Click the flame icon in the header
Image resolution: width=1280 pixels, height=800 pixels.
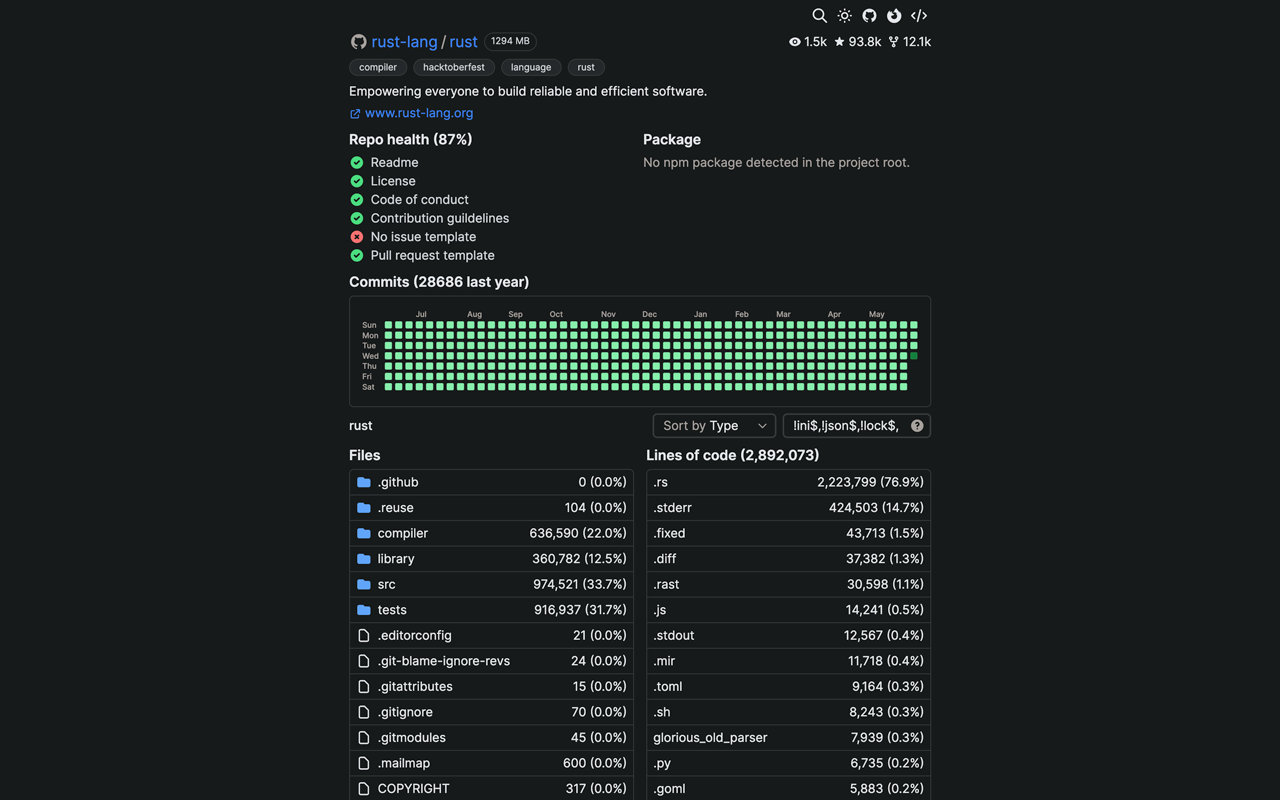pos(893,16)
